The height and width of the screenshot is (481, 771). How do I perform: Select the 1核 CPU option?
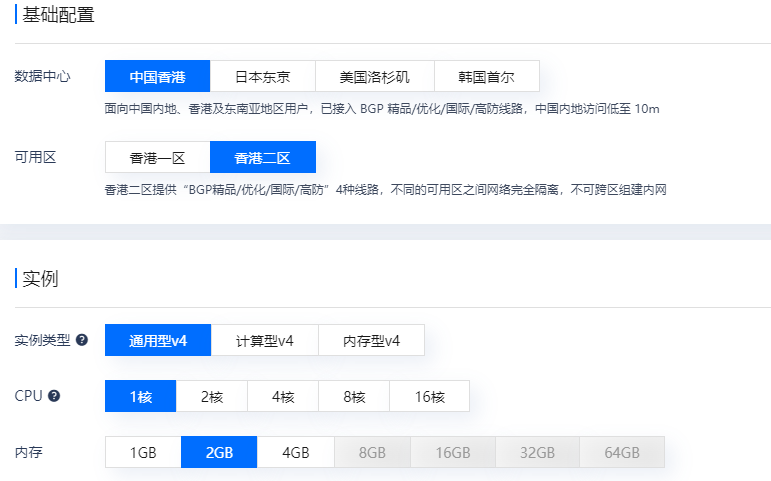pos(141,396)
